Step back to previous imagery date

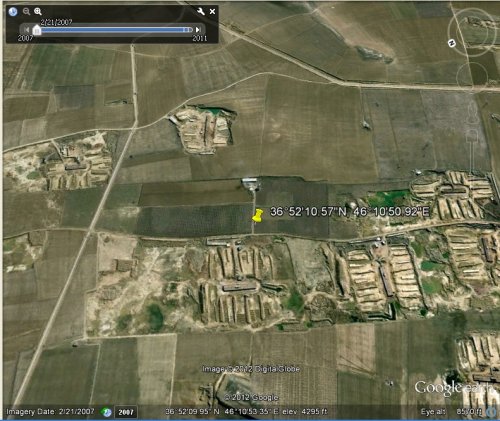tap(27, 30)
